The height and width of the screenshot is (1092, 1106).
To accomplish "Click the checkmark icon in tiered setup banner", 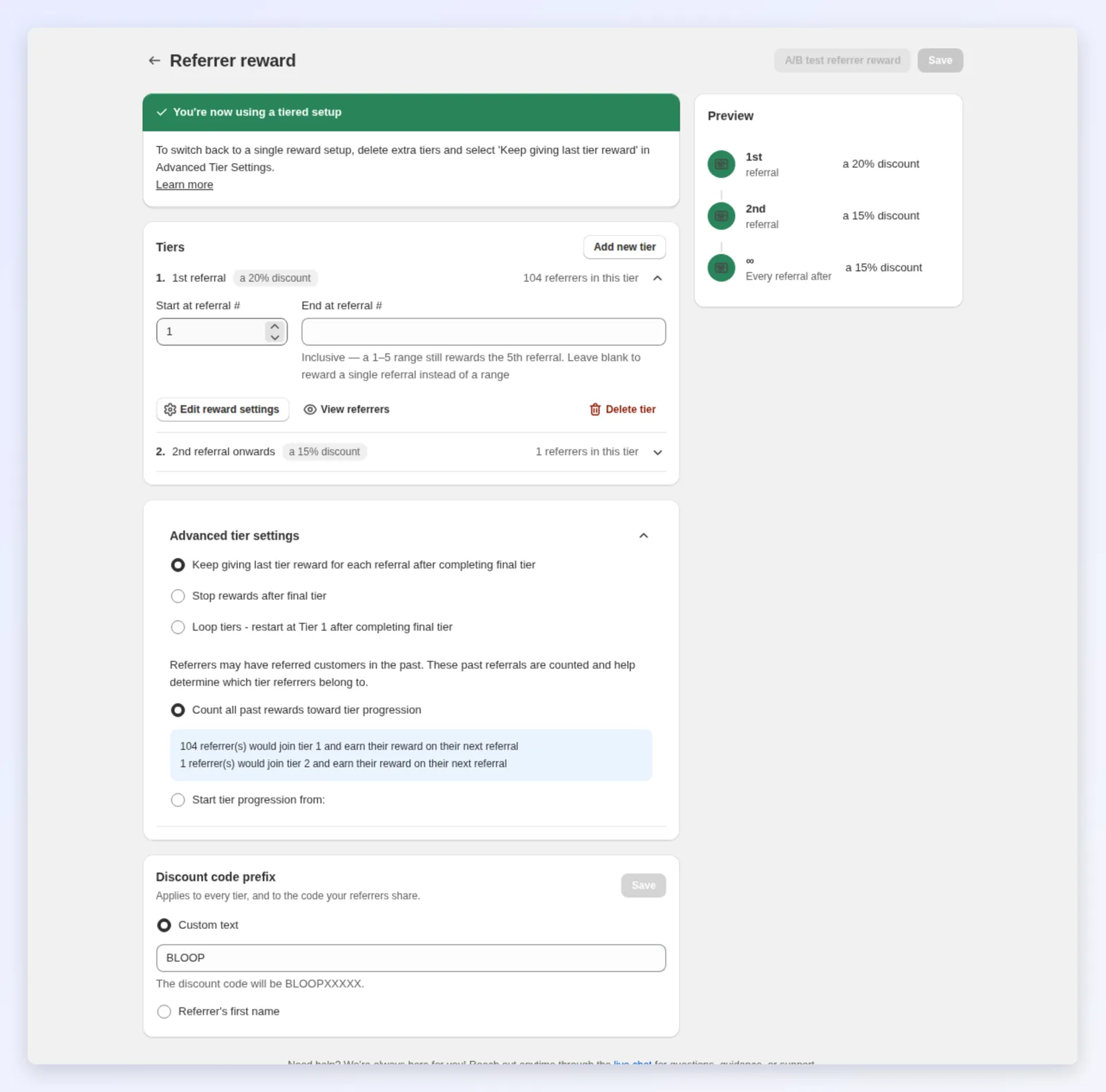I will 162,112.
